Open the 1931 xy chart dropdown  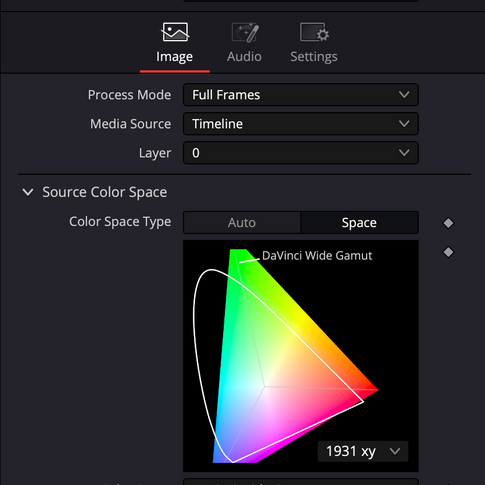[x=363, y=451]
